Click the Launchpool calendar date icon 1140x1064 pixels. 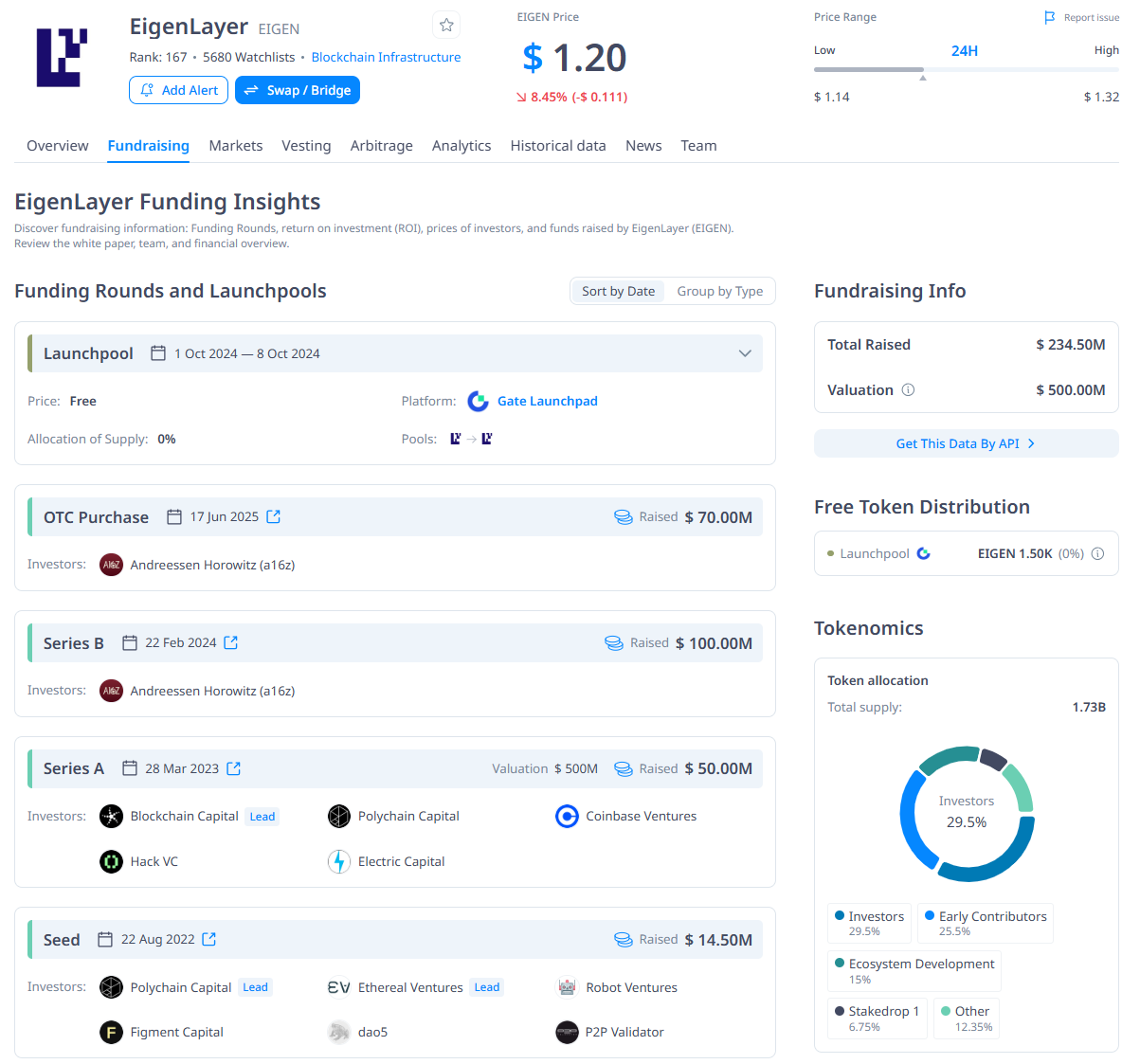[158, 352]
